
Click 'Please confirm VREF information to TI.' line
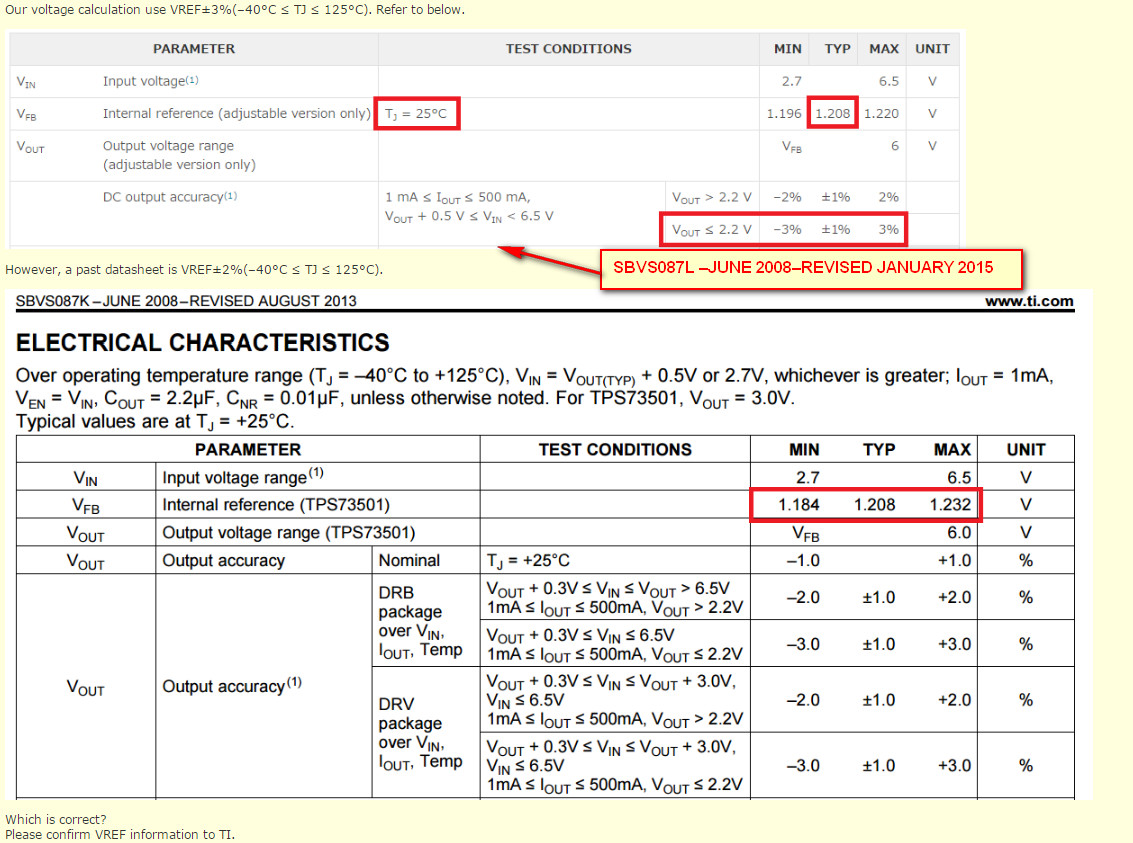point(120,834)
